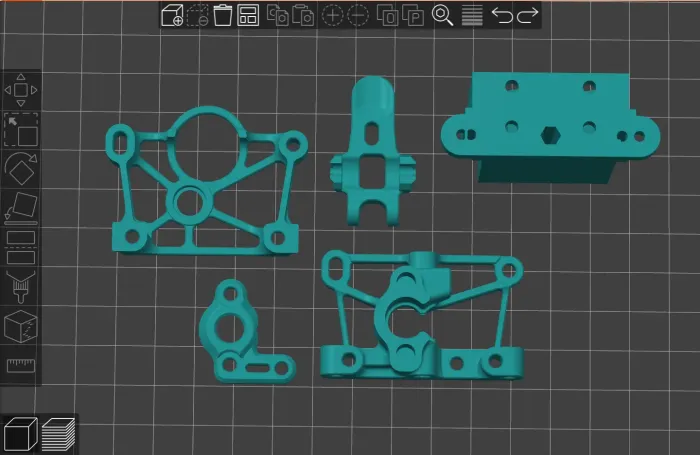Image resolution: width=700 pixels, height=455 pixels.
Task: Choose the Rotate tool
Action: [21, 168]
